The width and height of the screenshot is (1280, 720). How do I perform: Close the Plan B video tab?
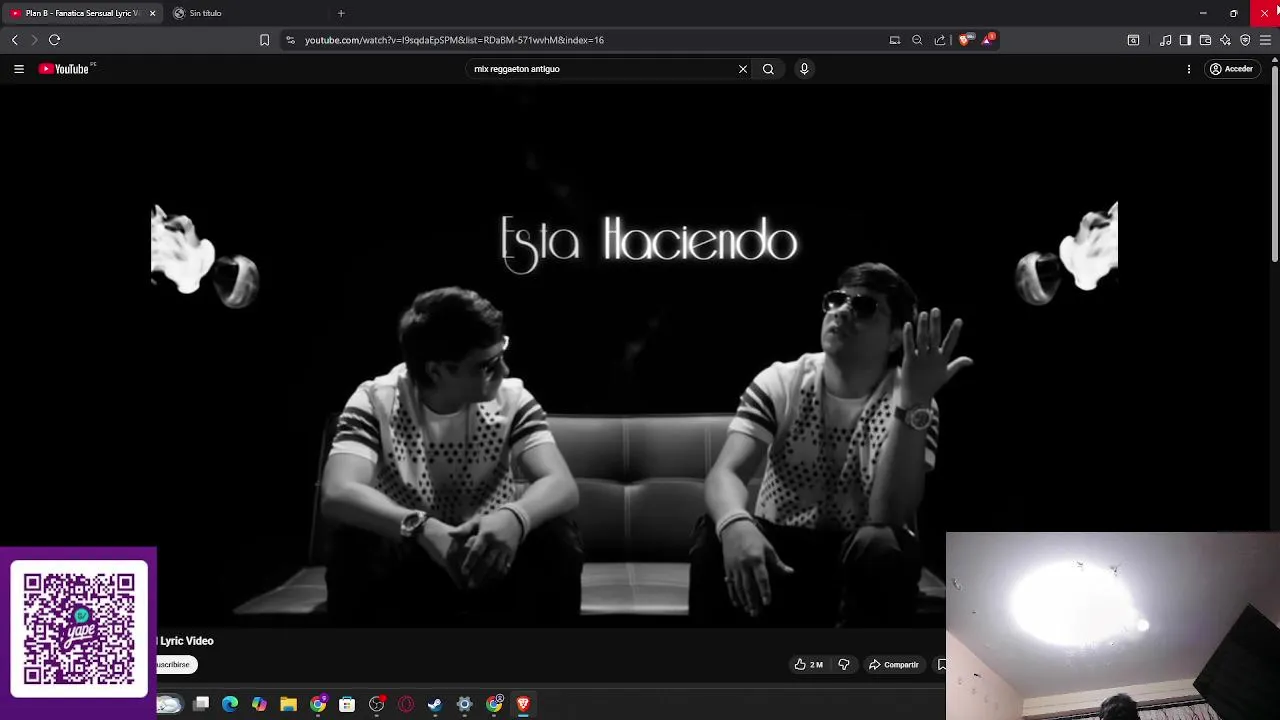(152, 13)
